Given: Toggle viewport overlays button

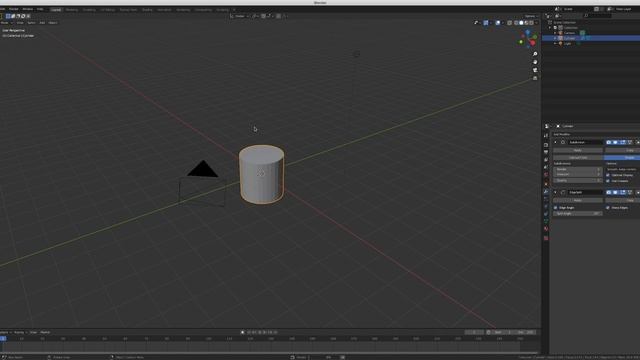Looking at the screenshot, I should point(498,23).
